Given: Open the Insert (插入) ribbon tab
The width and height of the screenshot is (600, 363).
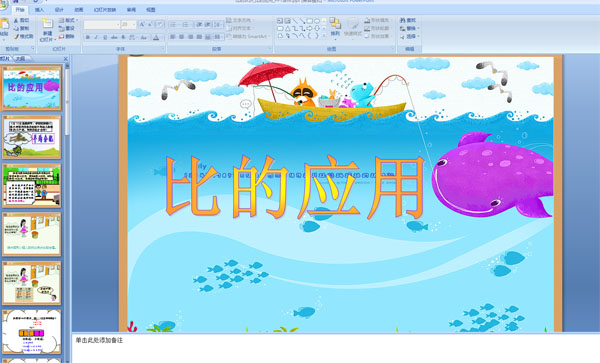Looking at the screenshot, I should (x=39, y=10).
